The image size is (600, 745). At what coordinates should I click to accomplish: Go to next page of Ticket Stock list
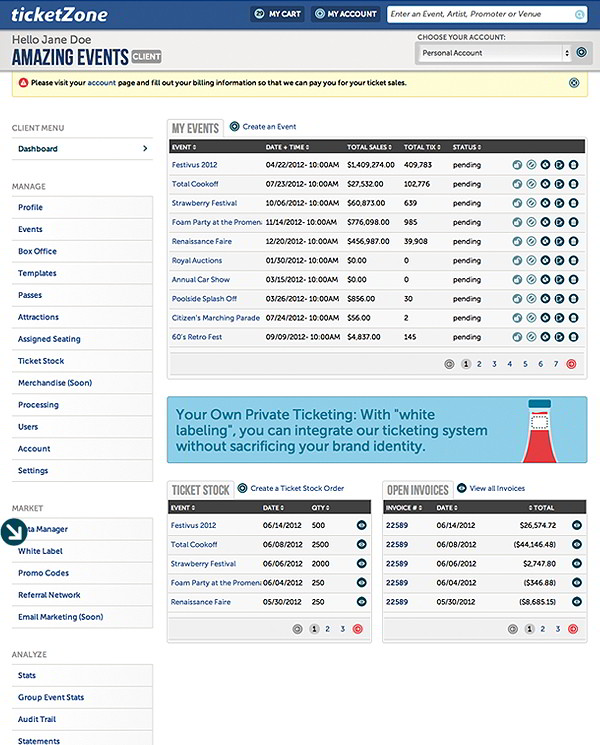pyautogui.click(x=358, y=629)
